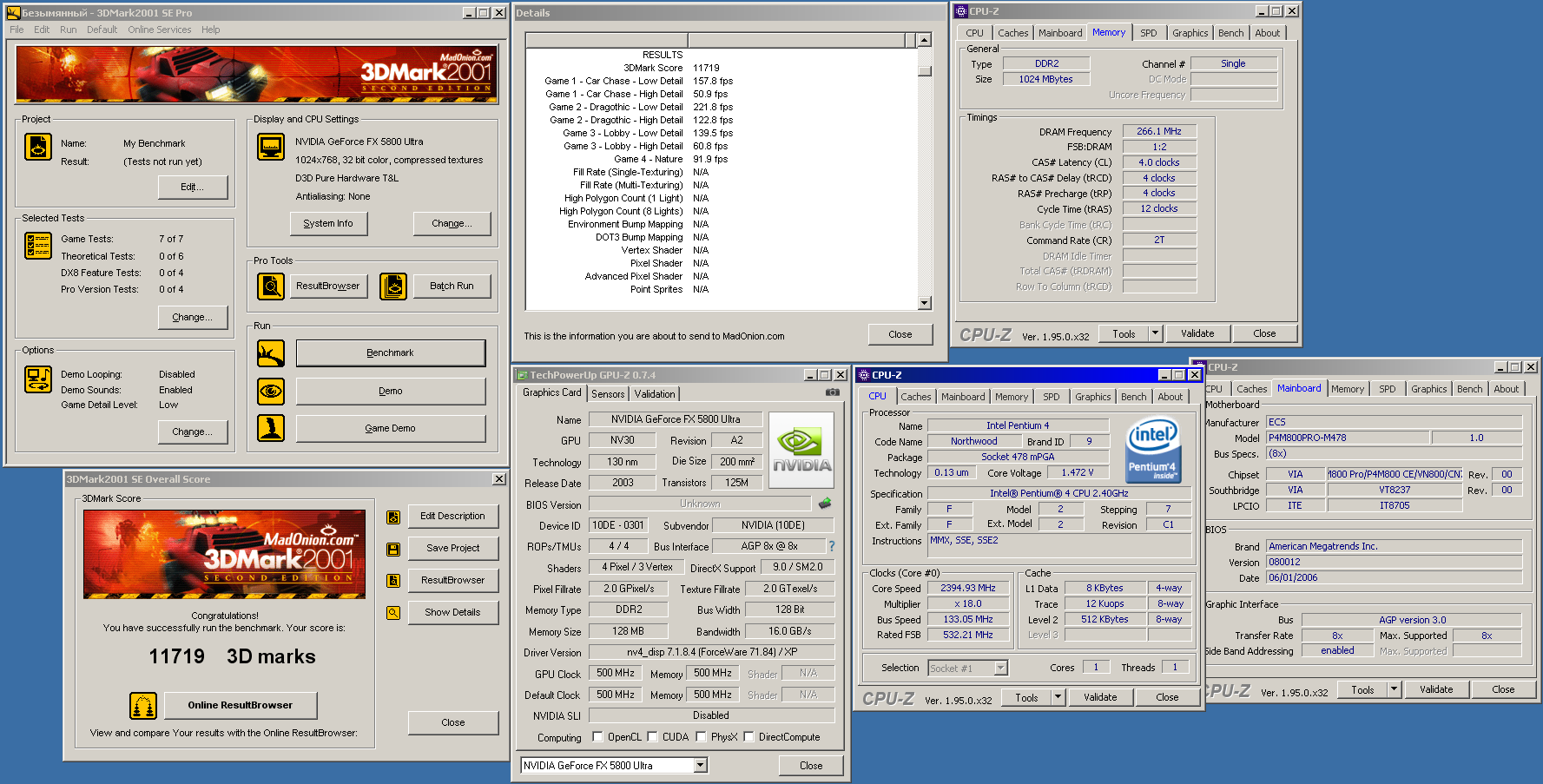Toggle the OpenCL checkbox in GPU-Z
The image size is (1543, 784).
click(x=597, y=737)
